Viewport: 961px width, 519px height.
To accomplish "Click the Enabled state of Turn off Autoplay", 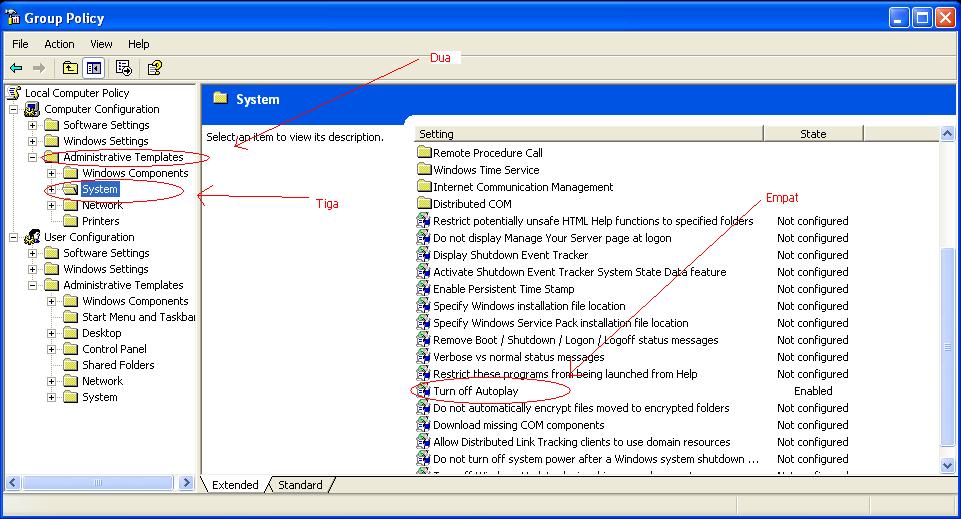I will pyautogui.click(x=813, y=391).
